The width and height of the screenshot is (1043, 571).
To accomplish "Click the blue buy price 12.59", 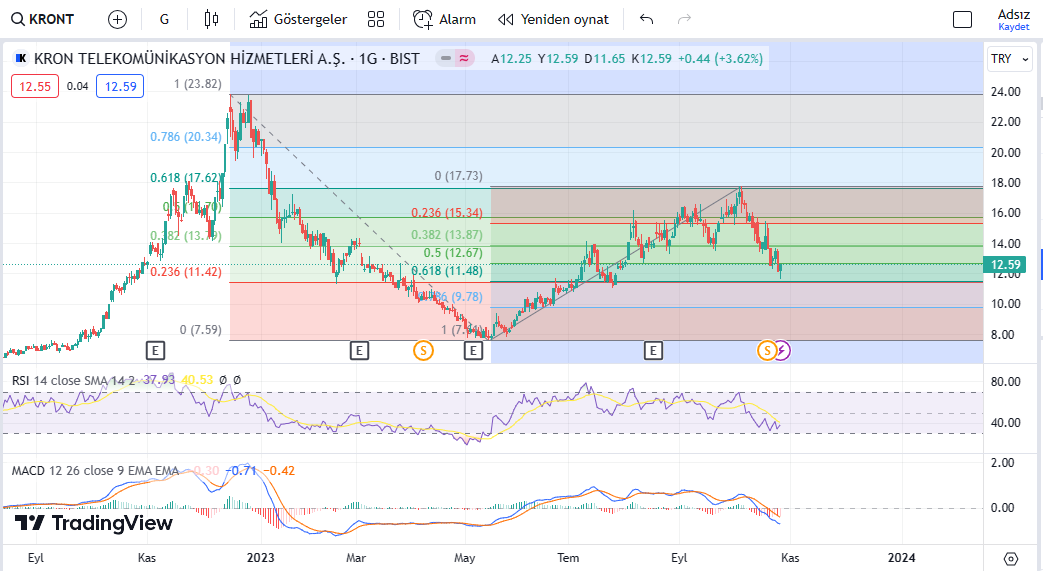I will click(120, 86).
